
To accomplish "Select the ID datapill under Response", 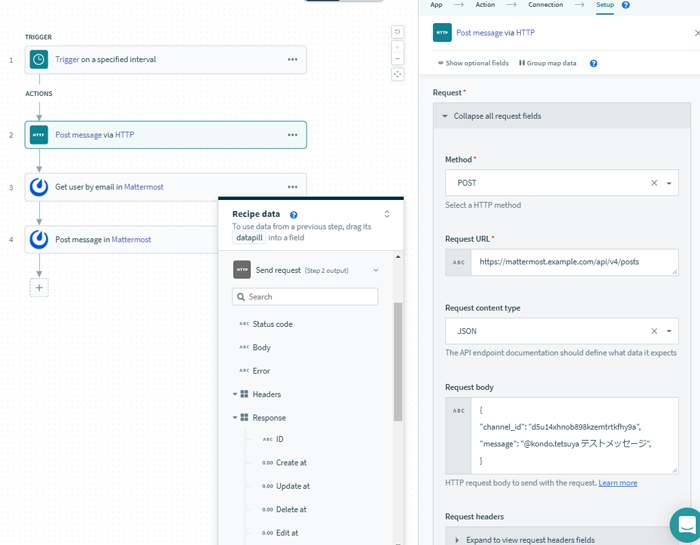I will [273, 439].
